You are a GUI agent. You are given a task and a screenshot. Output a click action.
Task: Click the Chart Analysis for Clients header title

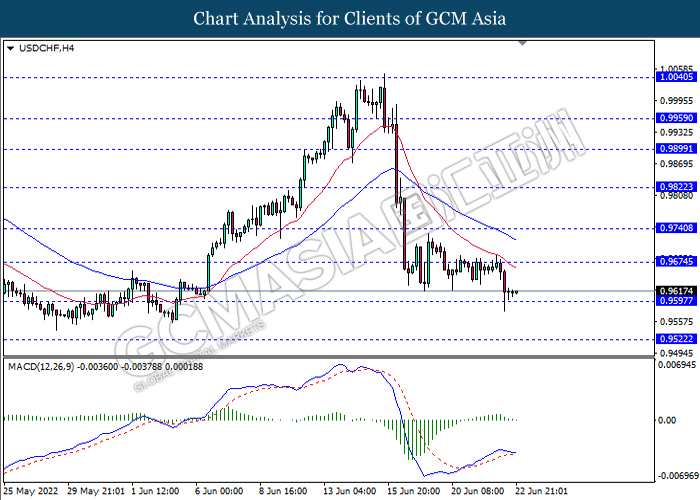[350, 19]
